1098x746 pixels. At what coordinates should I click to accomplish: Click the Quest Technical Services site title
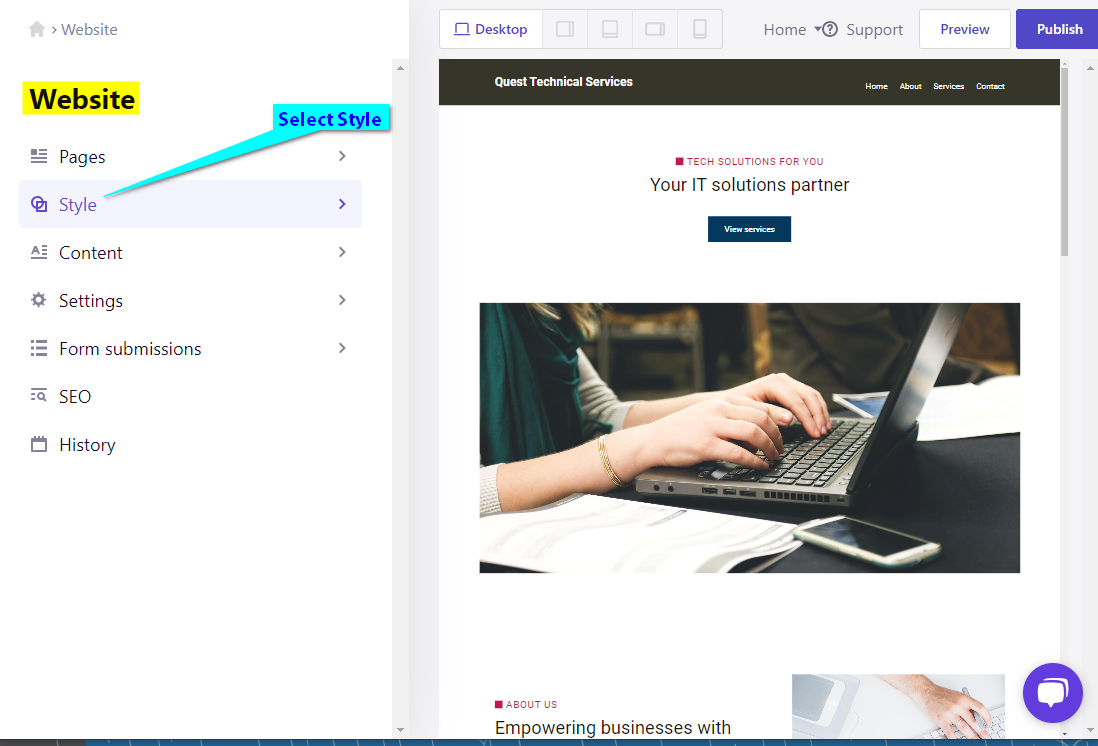click(x=563, y=81)
